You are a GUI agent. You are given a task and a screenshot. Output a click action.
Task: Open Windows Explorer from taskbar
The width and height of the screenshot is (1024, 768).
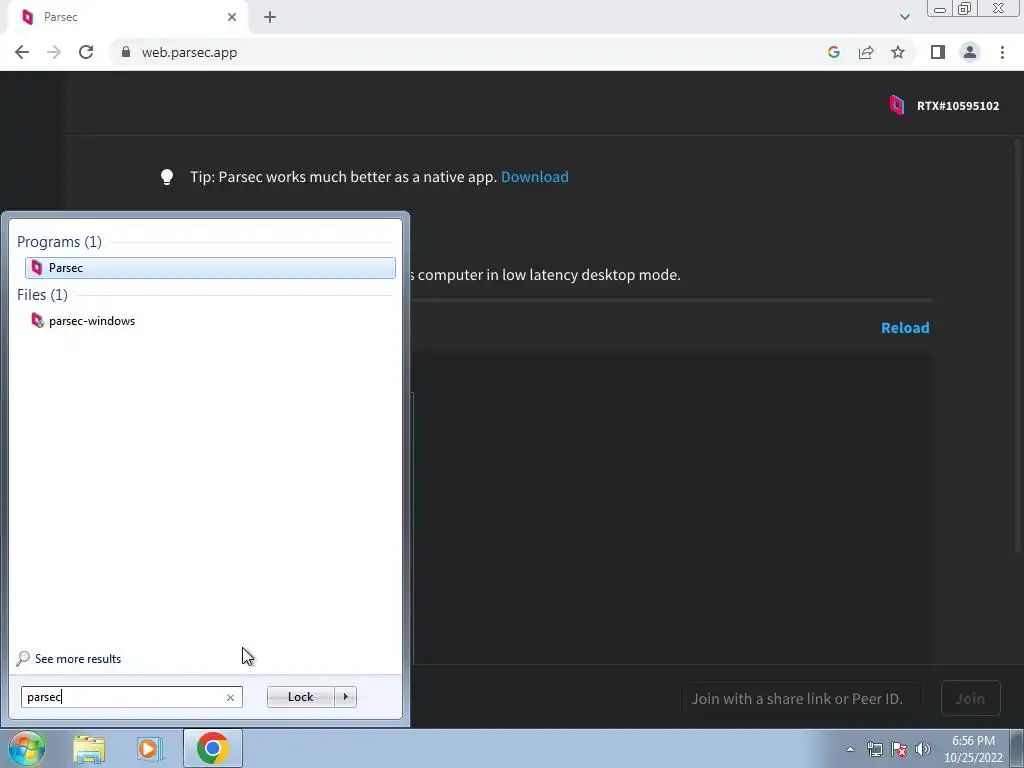tap(89, 749)
